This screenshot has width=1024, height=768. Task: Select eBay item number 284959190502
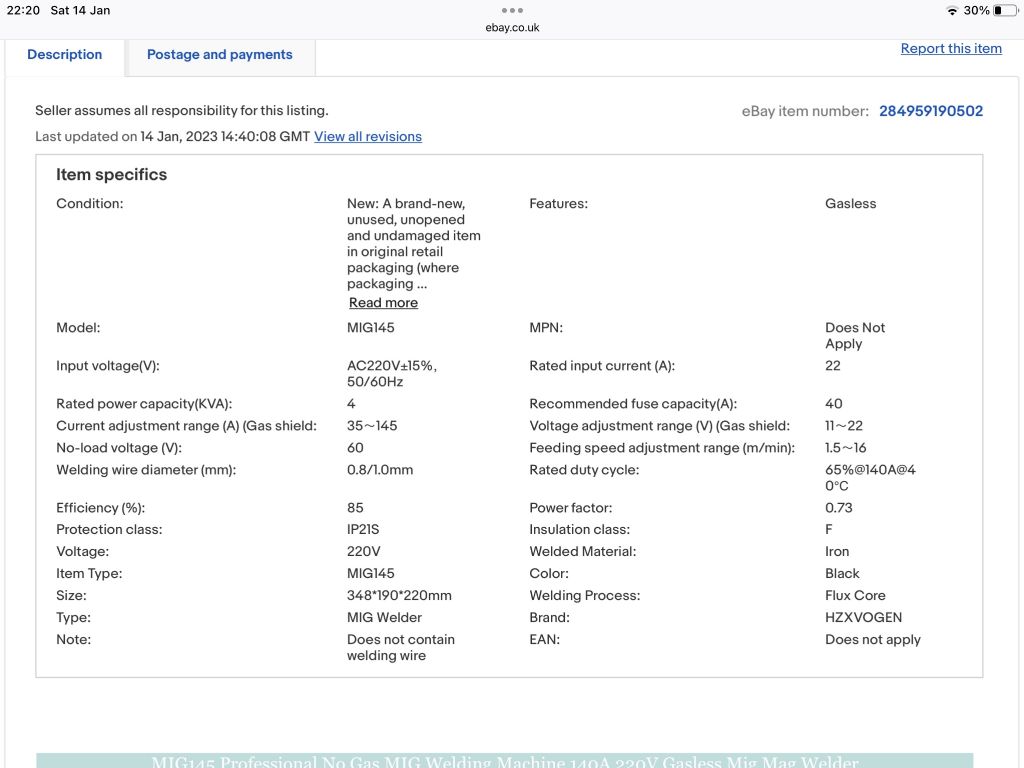931,111
